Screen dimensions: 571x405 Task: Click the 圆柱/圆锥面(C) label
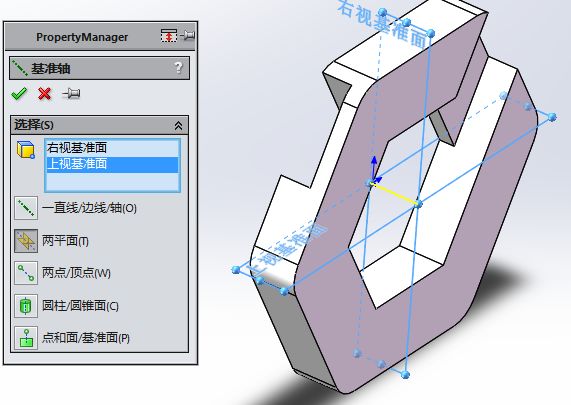coord(80,306)
